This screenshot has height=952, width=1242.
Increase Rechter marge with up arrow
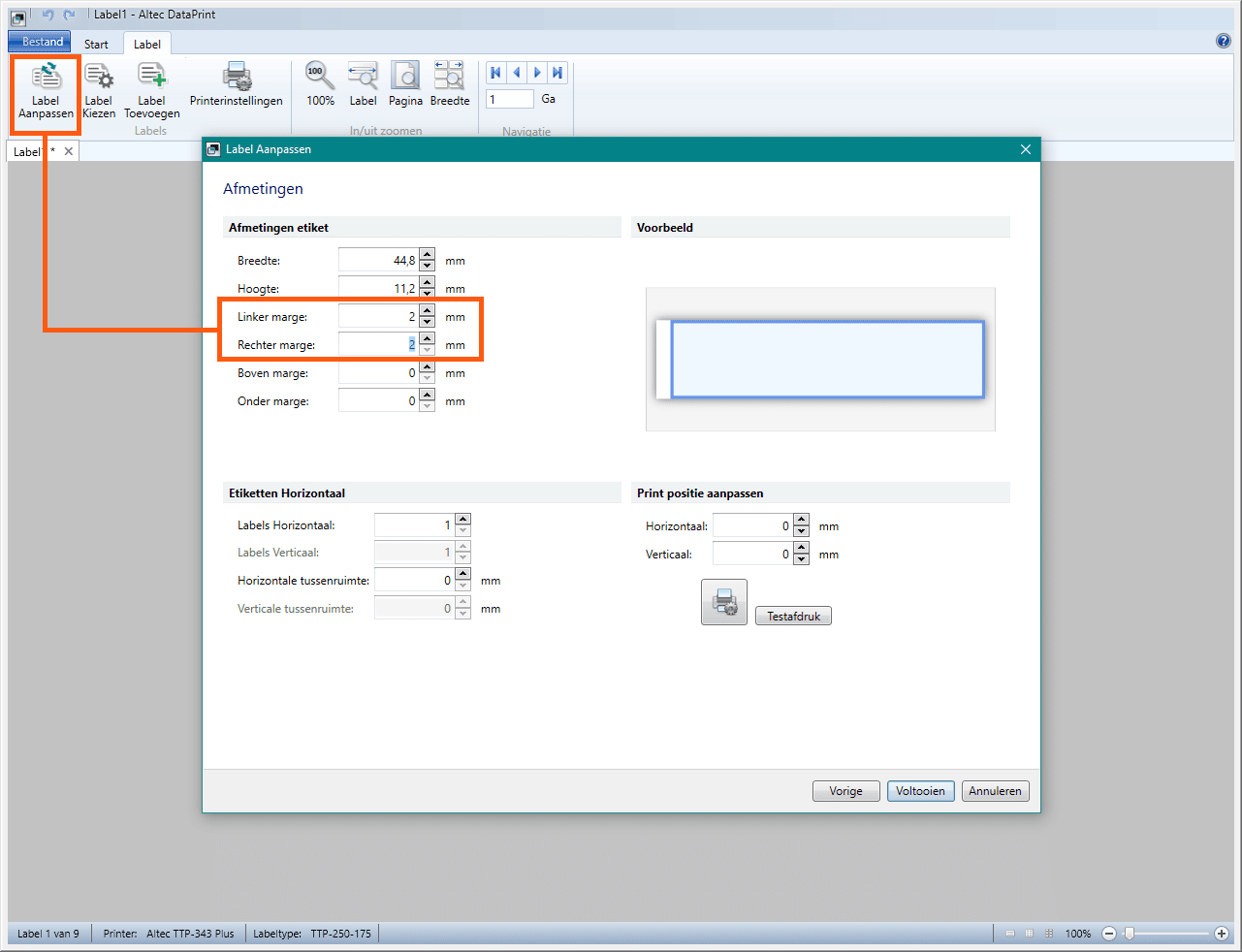428,339
